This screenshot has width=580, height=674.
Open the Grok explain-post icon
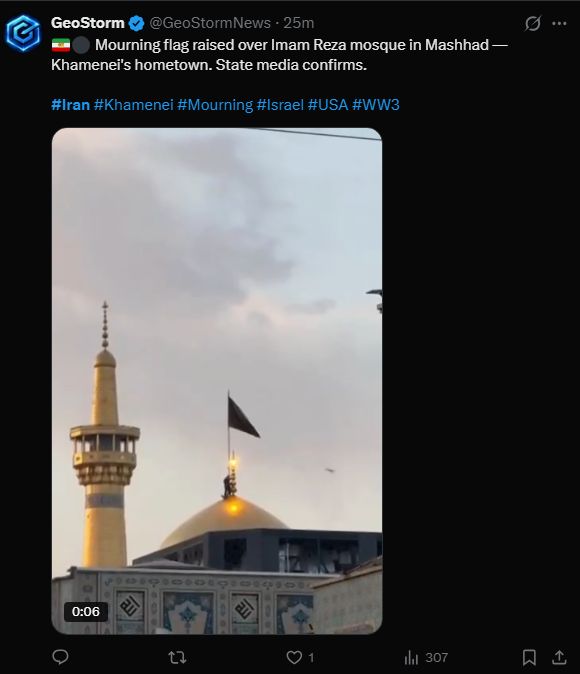point(533,23)
